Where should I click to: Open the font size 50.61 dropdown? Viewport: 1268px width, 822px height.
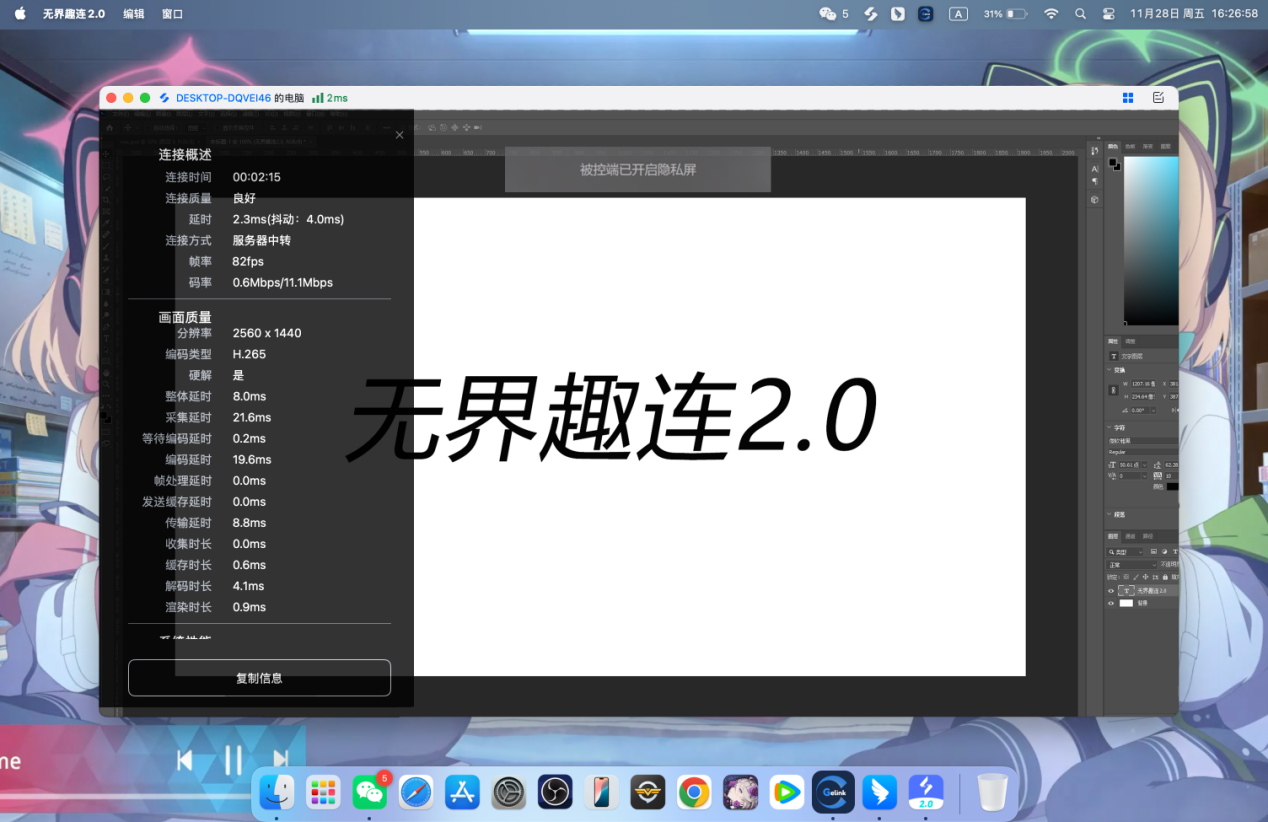tap(1144, 465)
